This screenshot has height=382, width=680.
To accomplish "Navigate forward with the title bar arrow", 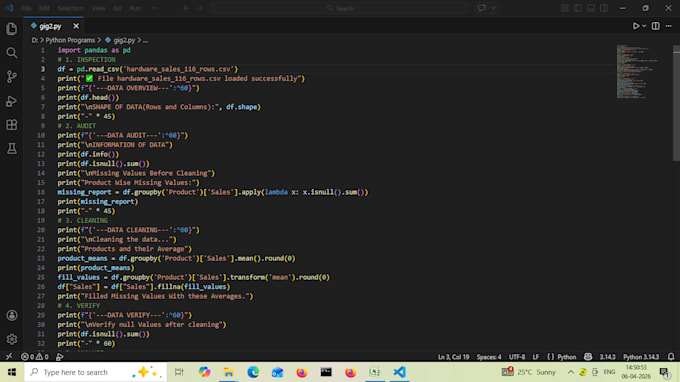I will click(200, 8).
